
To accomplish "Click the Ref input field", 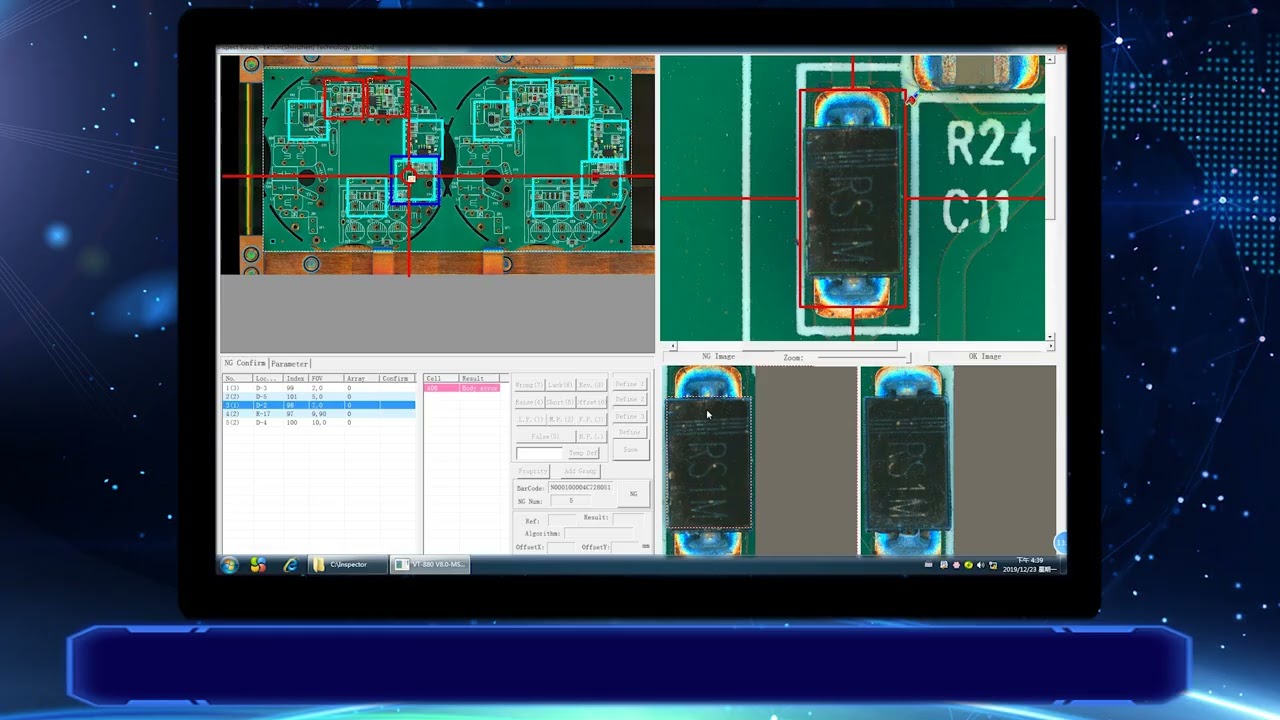I will click(562, 521).
